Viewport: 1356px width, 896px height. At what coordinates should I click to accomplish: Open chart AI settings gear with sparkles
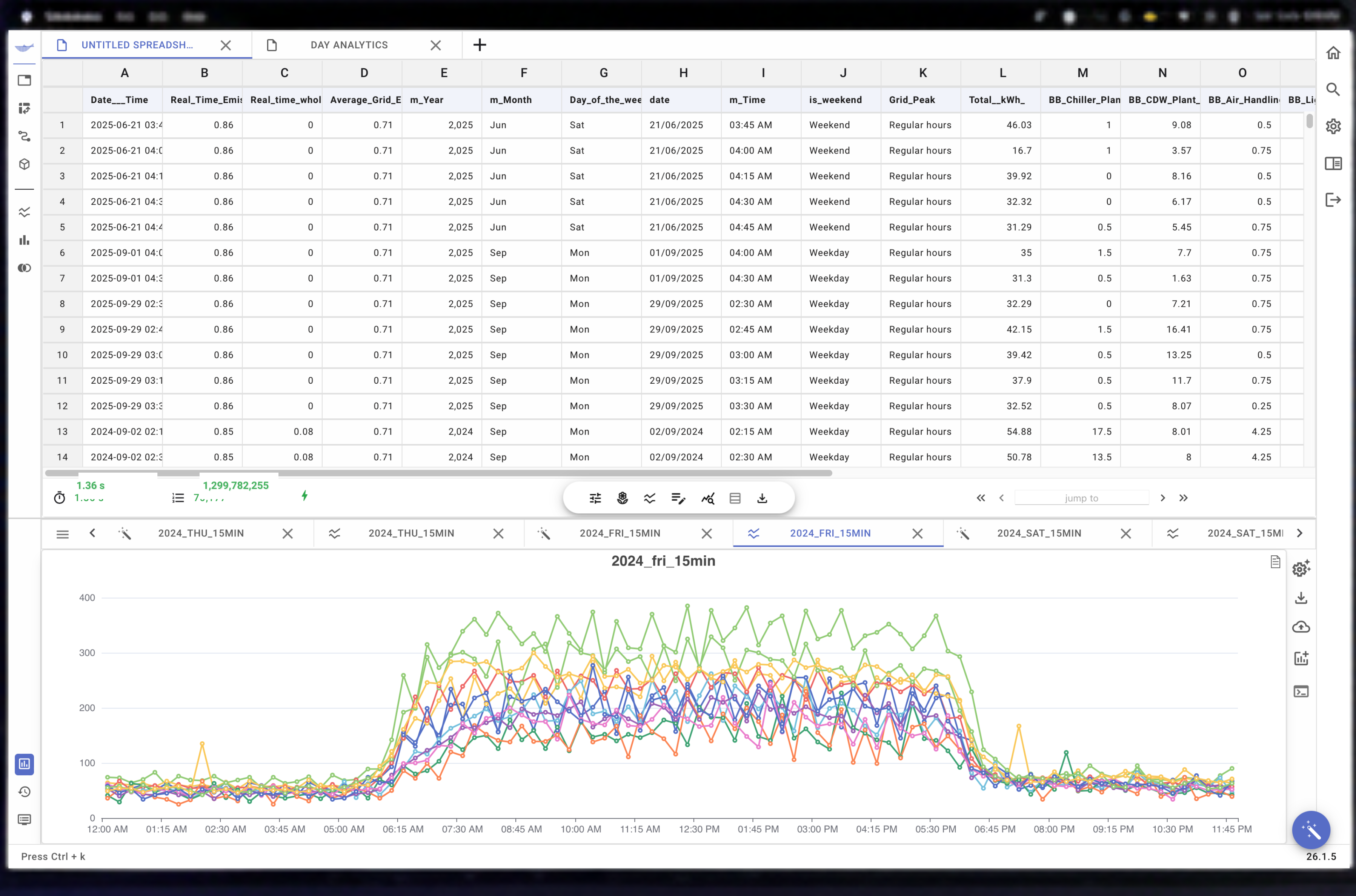click(1301, 568)
